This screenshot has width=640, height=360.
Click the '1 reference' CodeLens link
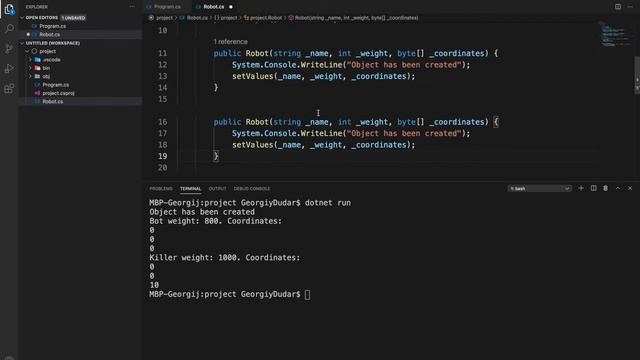tap(230, 42)
